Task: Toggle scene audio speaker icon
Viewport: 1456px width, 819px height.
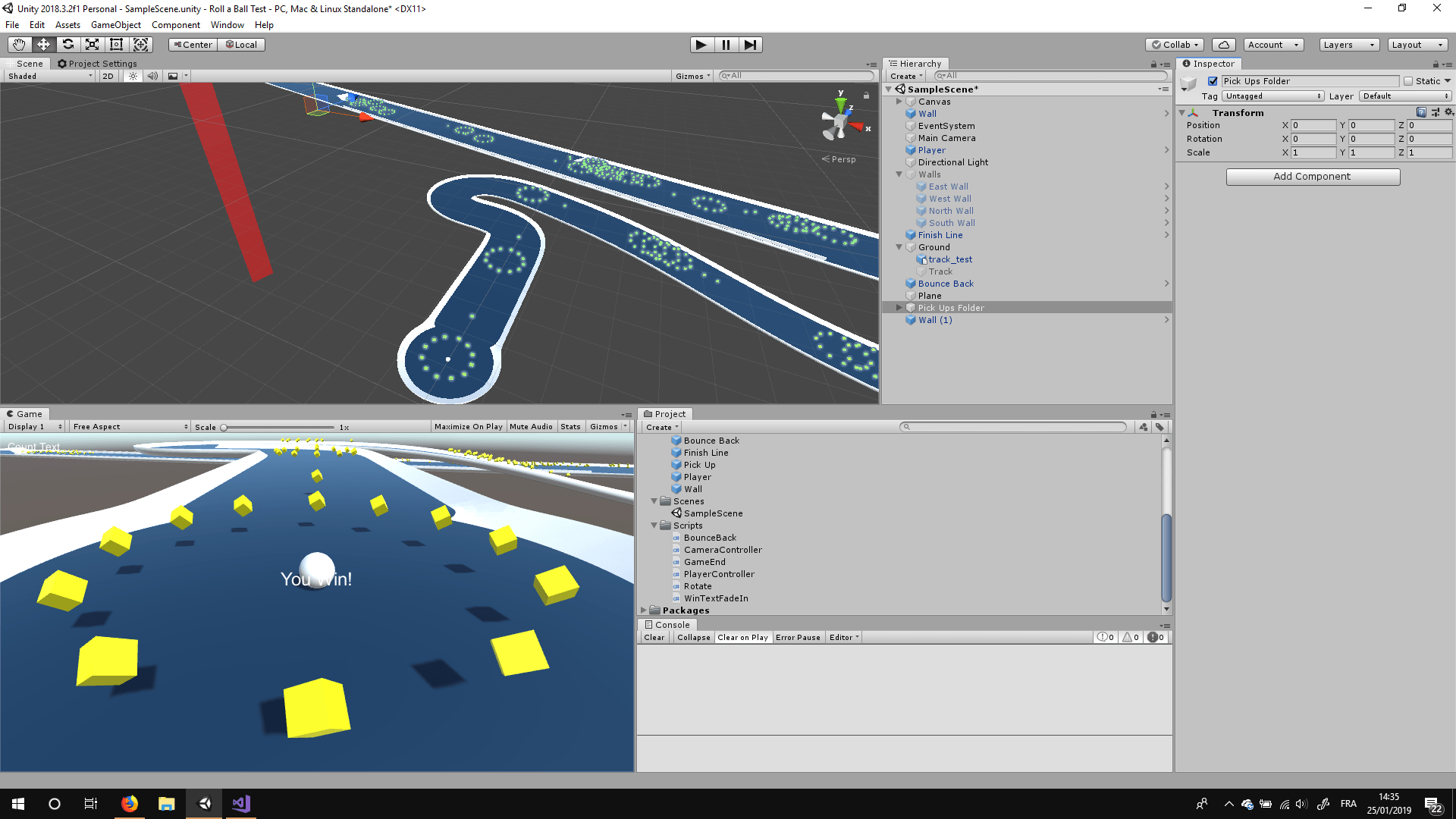Action: [152, 76]
